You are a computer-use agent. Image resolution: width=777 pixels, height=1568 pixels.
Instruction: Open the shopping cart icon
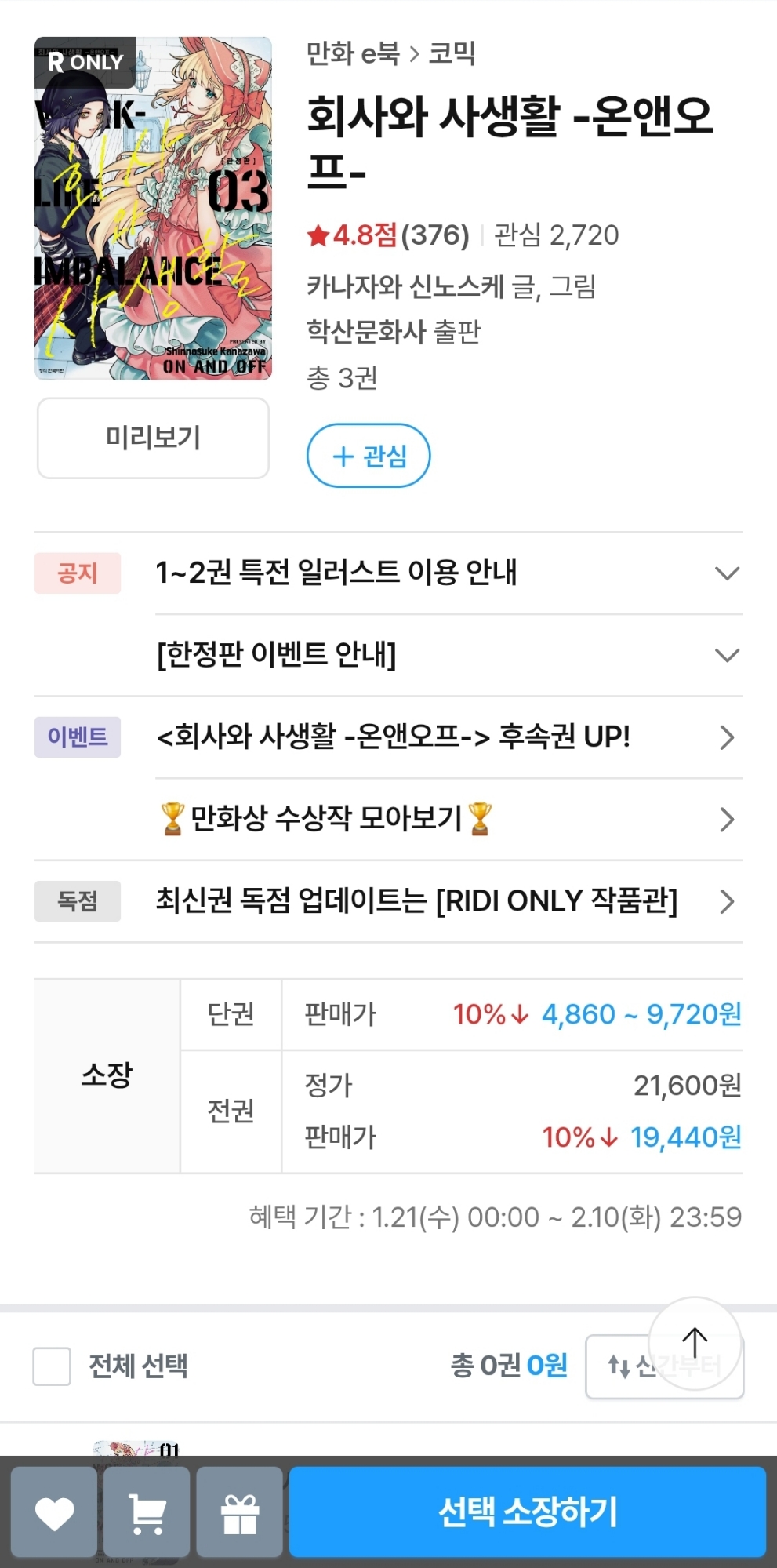click(147, 1512)
